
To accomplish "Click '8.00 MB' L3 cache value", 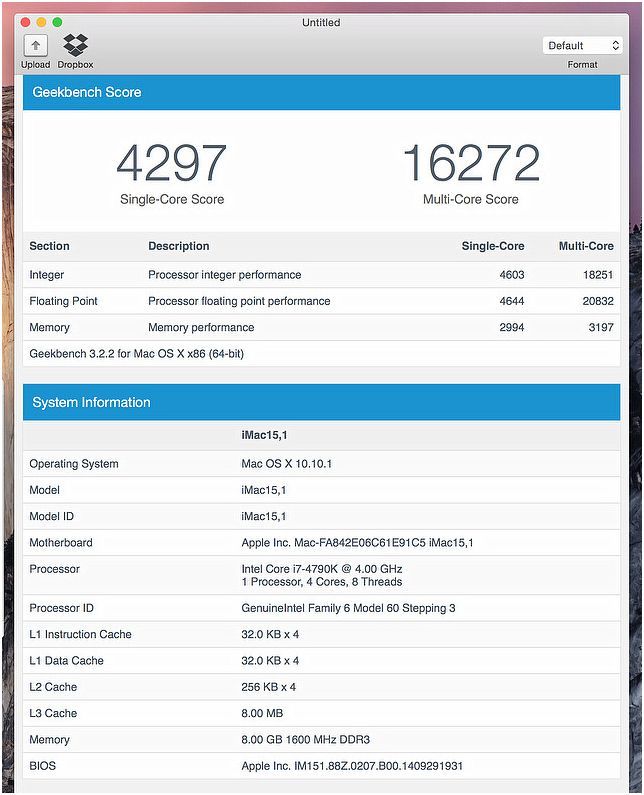I will [262, 714].
